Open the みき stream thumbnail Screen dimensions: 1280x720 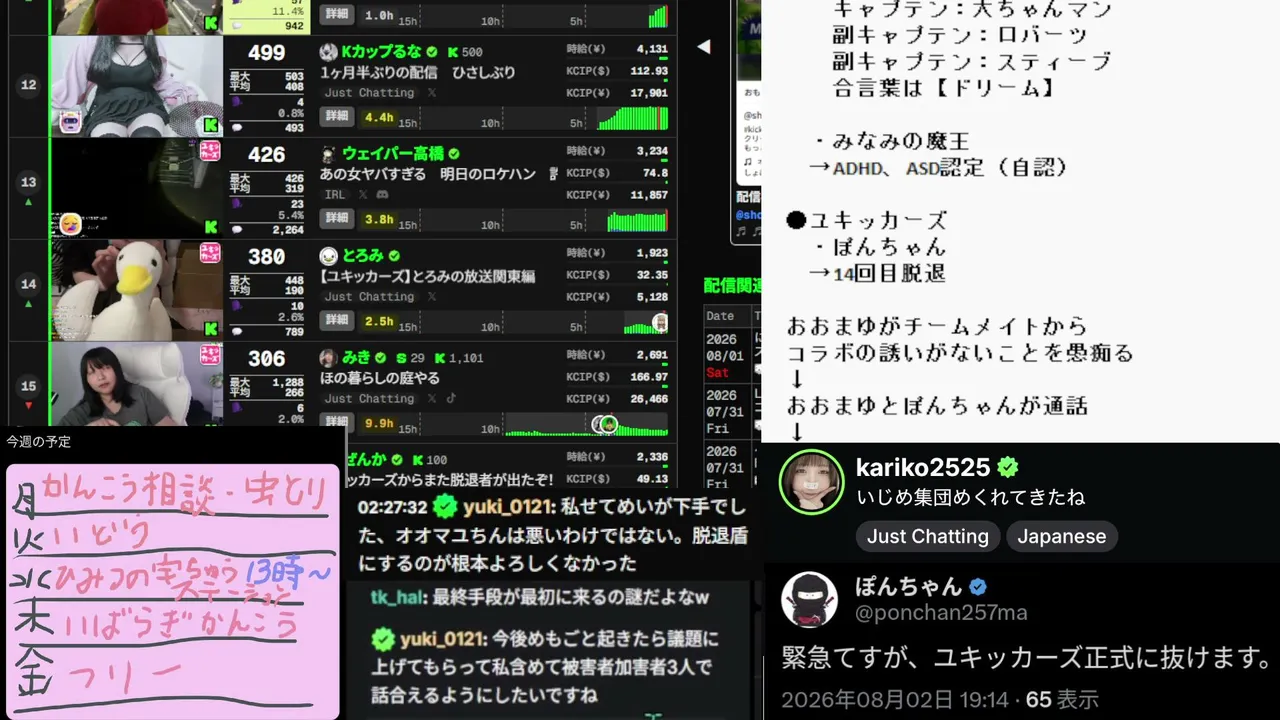click(136, 385)
